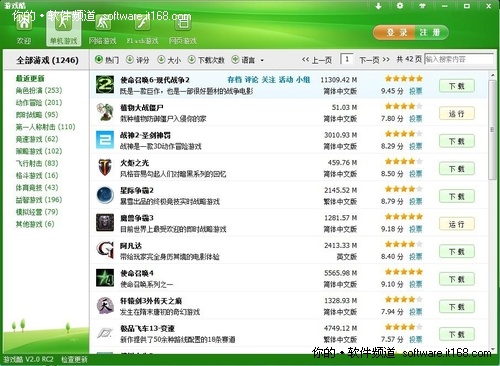Image resolution: width=500 pixels, height=366 pixels.
Task: Click the skin shirt icon in title bar
Action: pyautogui.click(x=422, y=6)
